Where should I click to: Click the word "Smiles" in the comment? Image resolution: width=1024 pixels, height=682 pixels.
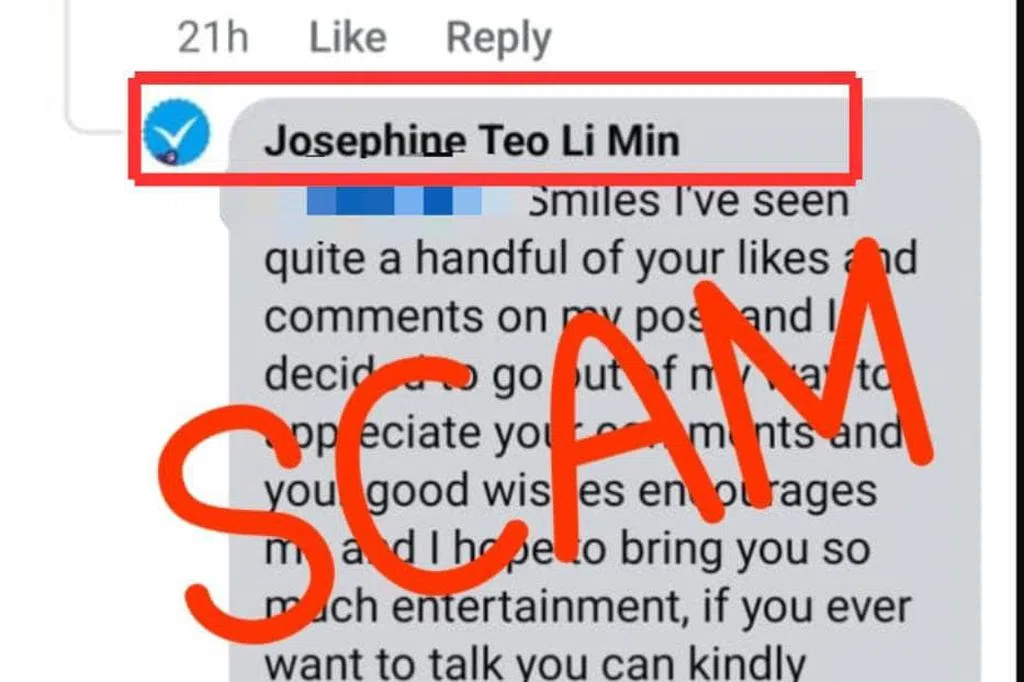pyautogui.click(x=594, y=201)
